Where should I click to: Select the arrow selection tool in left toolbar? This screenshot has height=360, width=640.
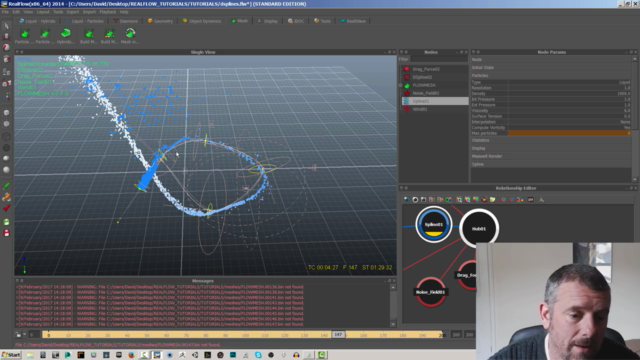[6, 26]
